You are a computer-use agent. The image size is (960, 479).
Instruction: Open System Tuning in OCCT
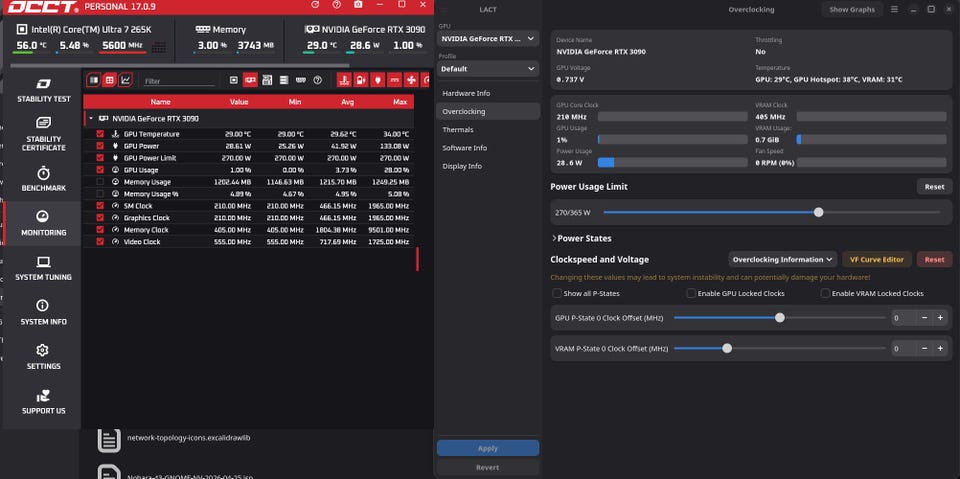[x=43, y=268]
